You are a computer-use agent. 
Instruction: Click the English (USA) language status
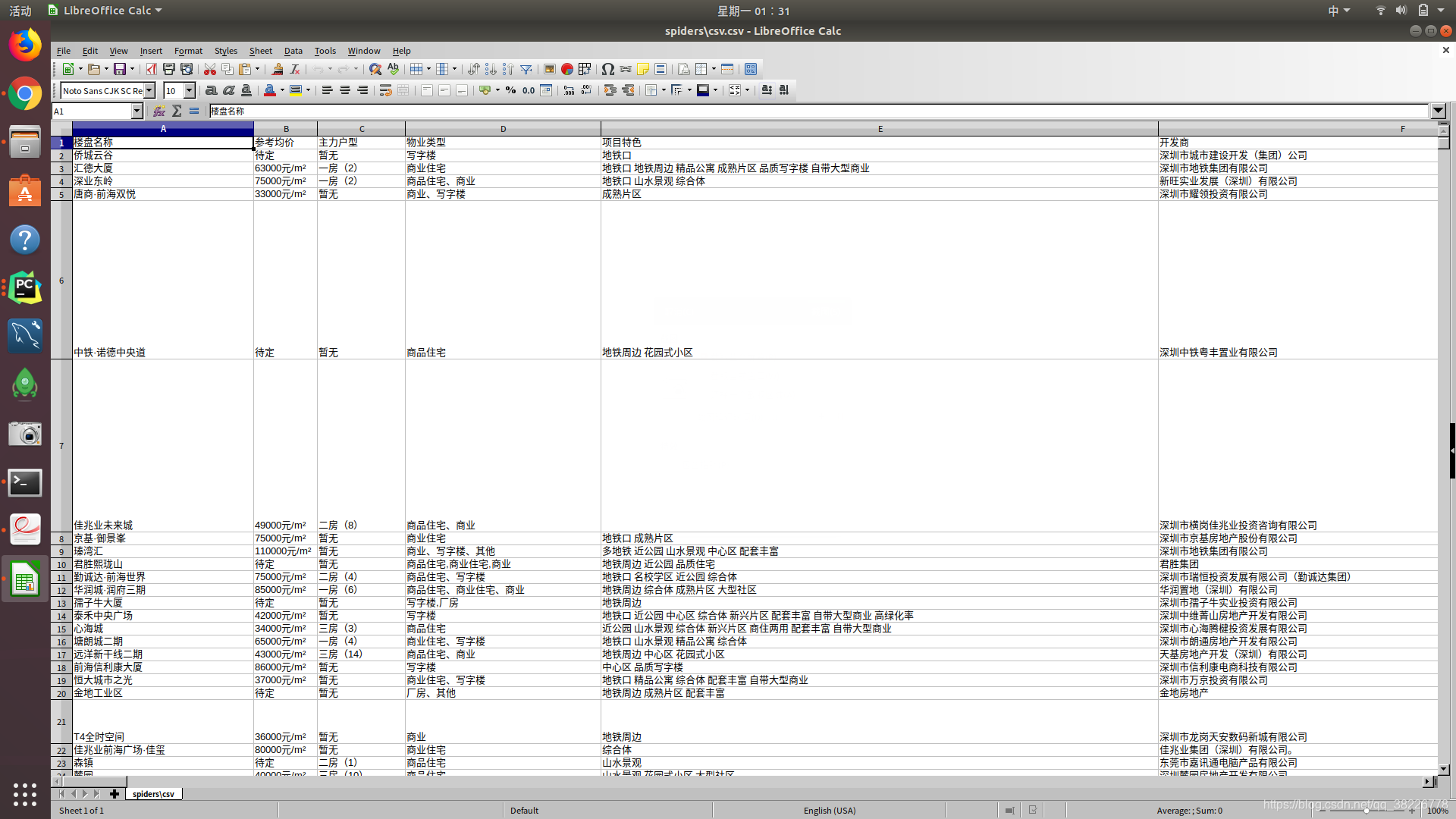click(x=830, y=811)
